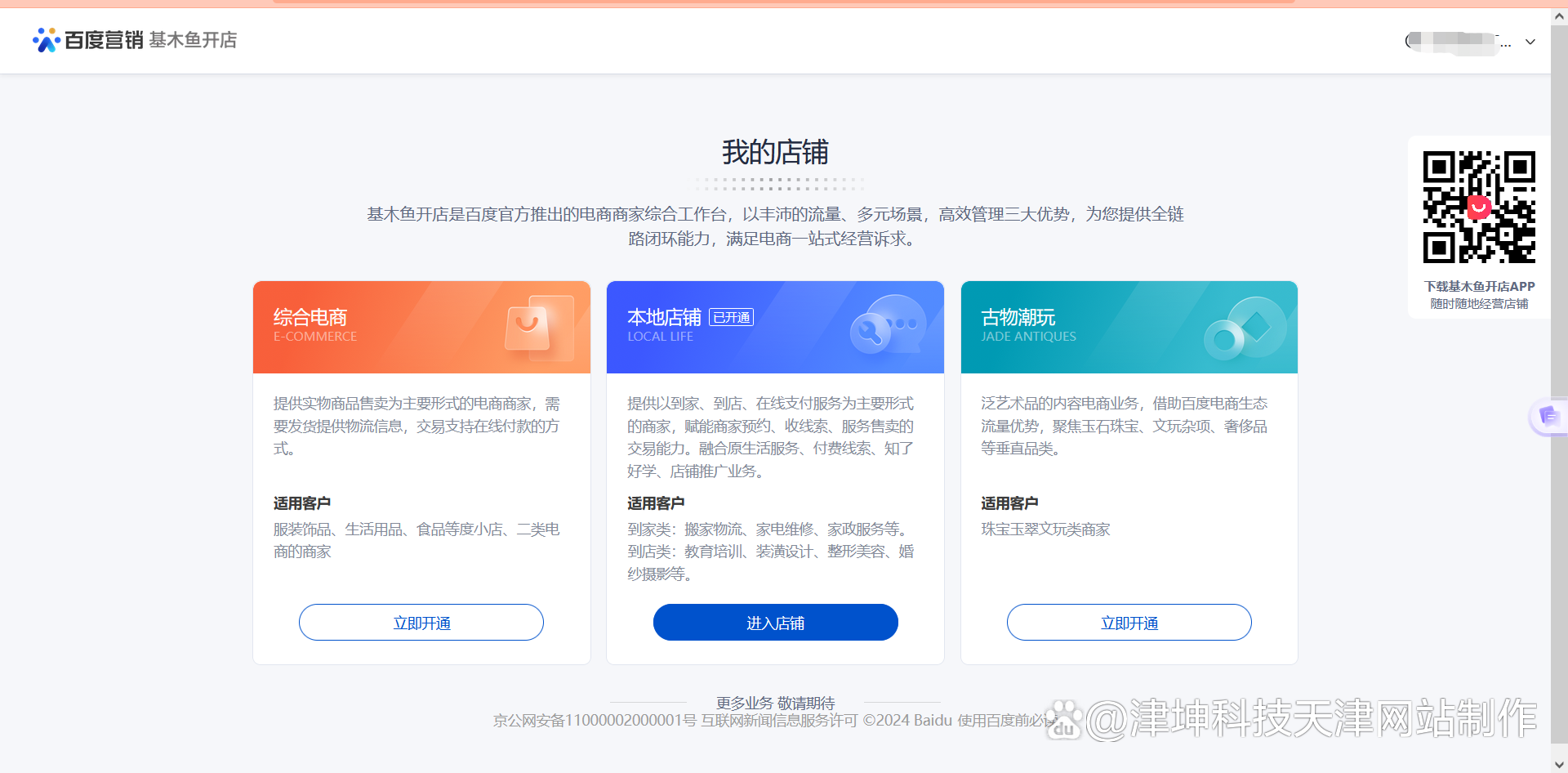The height and width of the screenshot is (773, 1568).
Task: Click the blurred account name in header
Action: (1459, 41)
